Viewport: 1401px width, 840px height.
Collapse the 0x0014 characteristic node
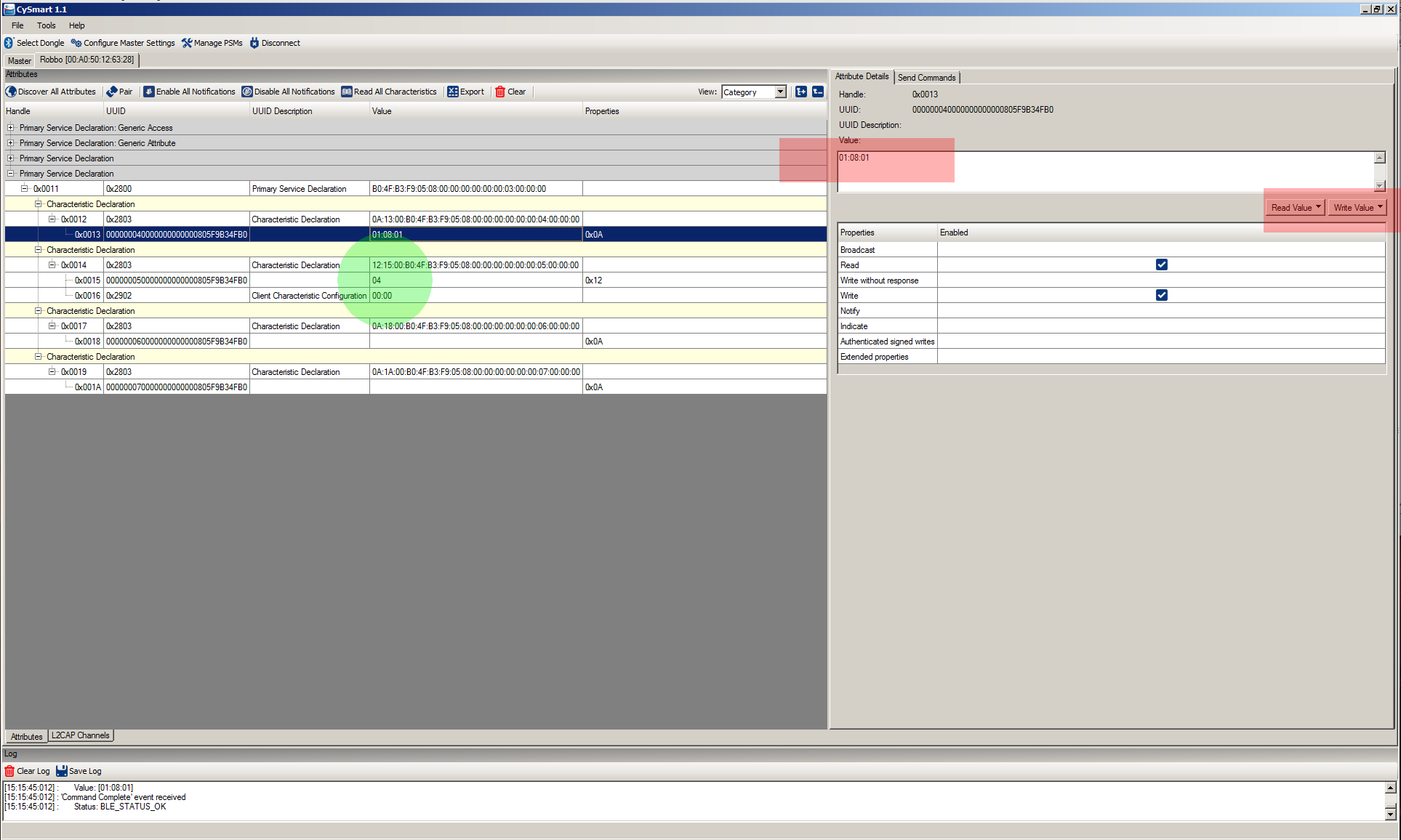point(52,265)
